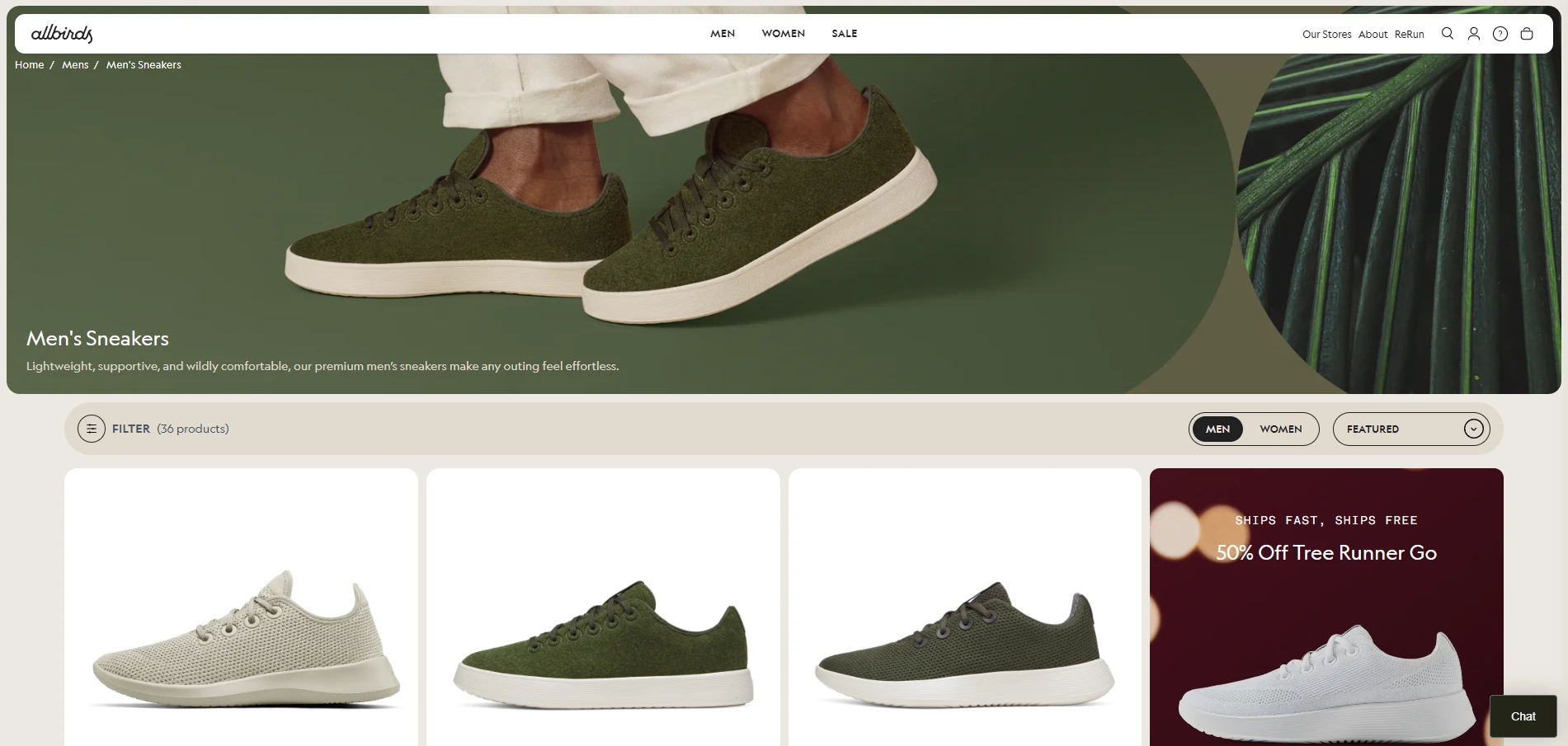Click the hero description about lightweight sneakers
Viewport: 1568px width, 746px height.
pyautogui.click(x=323, y=366)
